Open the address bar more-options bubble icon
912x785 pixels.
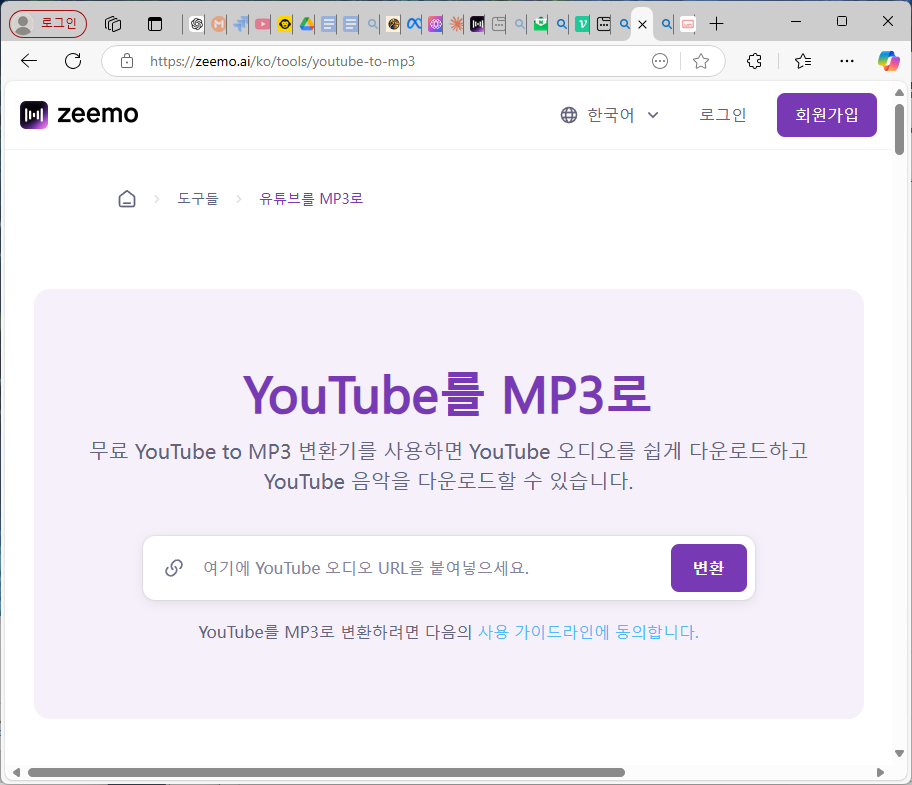[x=660, y=61]
